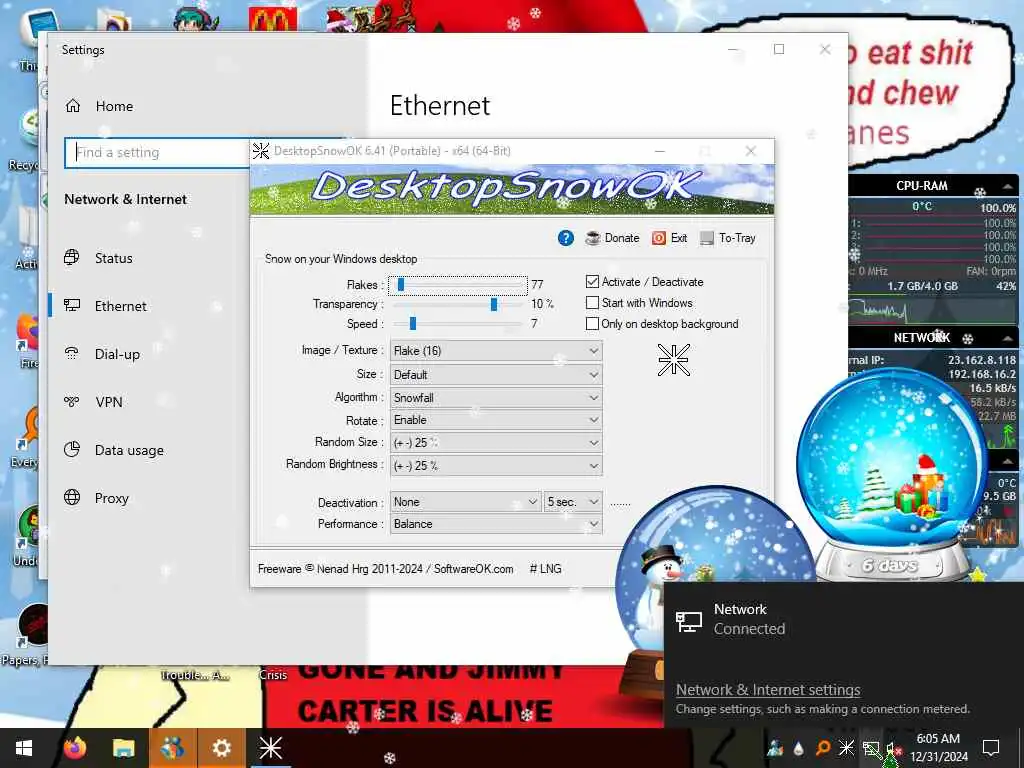The width and height of the screenshot is (1024, 768).
Task: Open Network & Internet settings link in flyout
Action: tap(768, 690)
